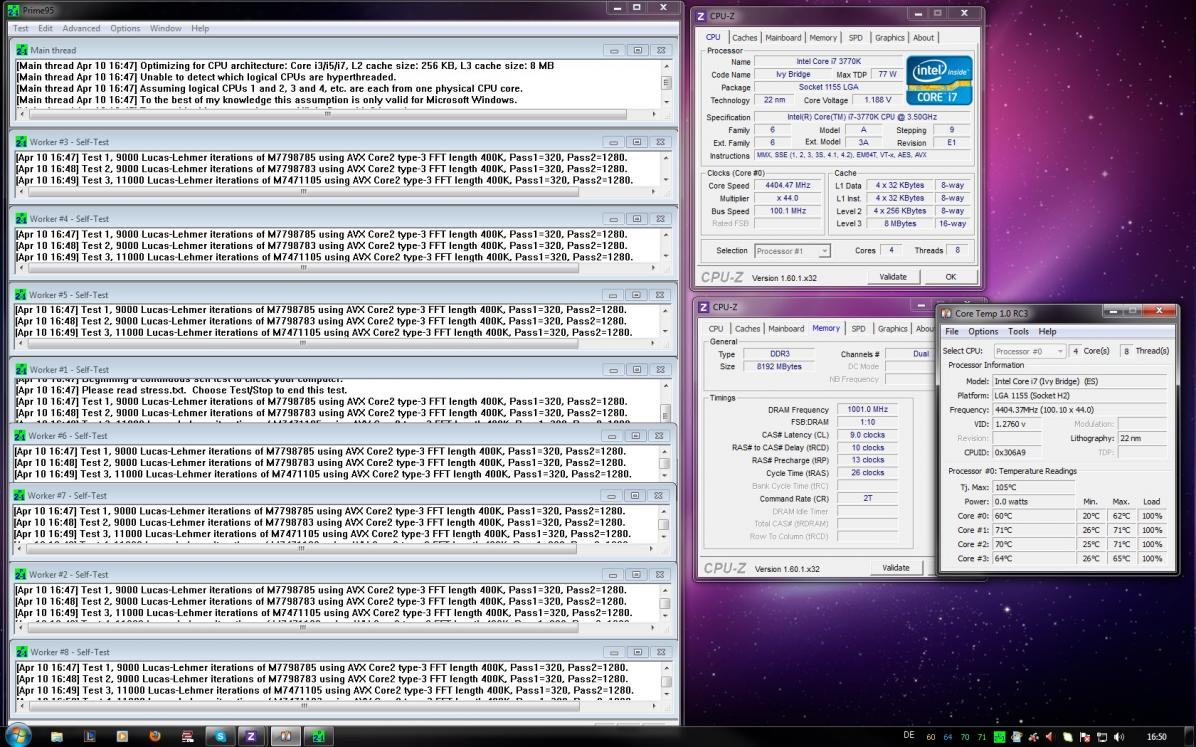Open the File menu in Core Temp
The width and height of the screenshot is (1196, 747).
click(x=952, y=331)
